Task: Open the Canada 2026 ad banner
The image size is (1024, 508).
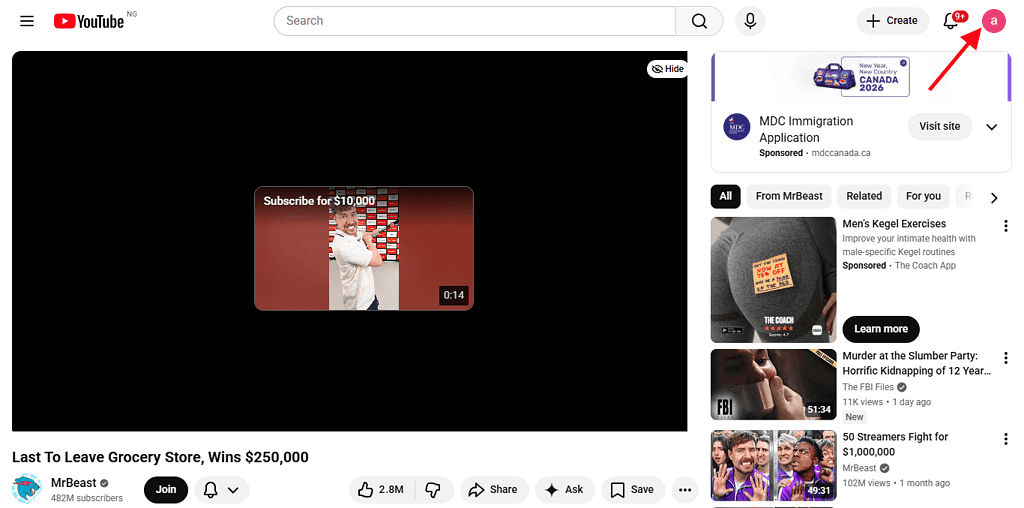Action: (x=861, y=76)
